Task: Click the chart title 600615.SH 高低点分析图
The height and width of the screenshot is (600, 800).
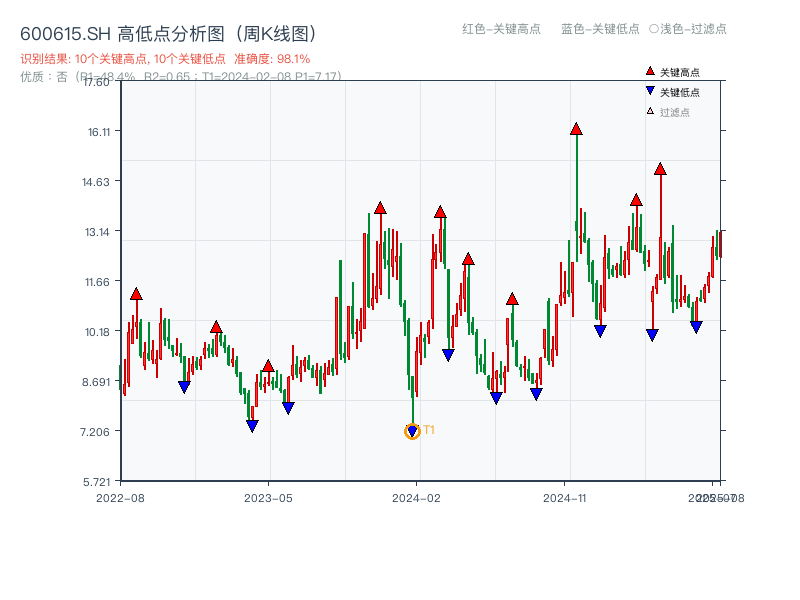Action: coord(167,32)
